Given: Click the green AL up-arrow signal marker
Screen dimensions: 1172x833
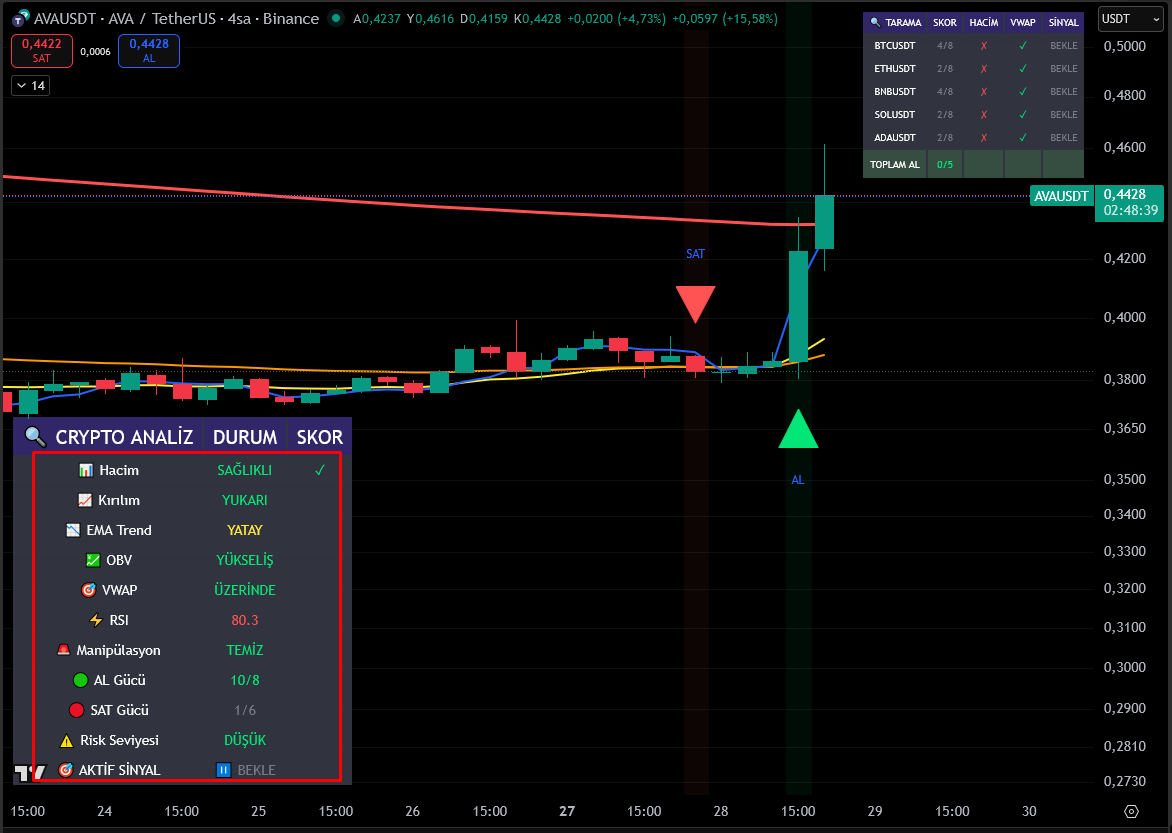Looking at the screenshot, I should click(x=798, y=429).
